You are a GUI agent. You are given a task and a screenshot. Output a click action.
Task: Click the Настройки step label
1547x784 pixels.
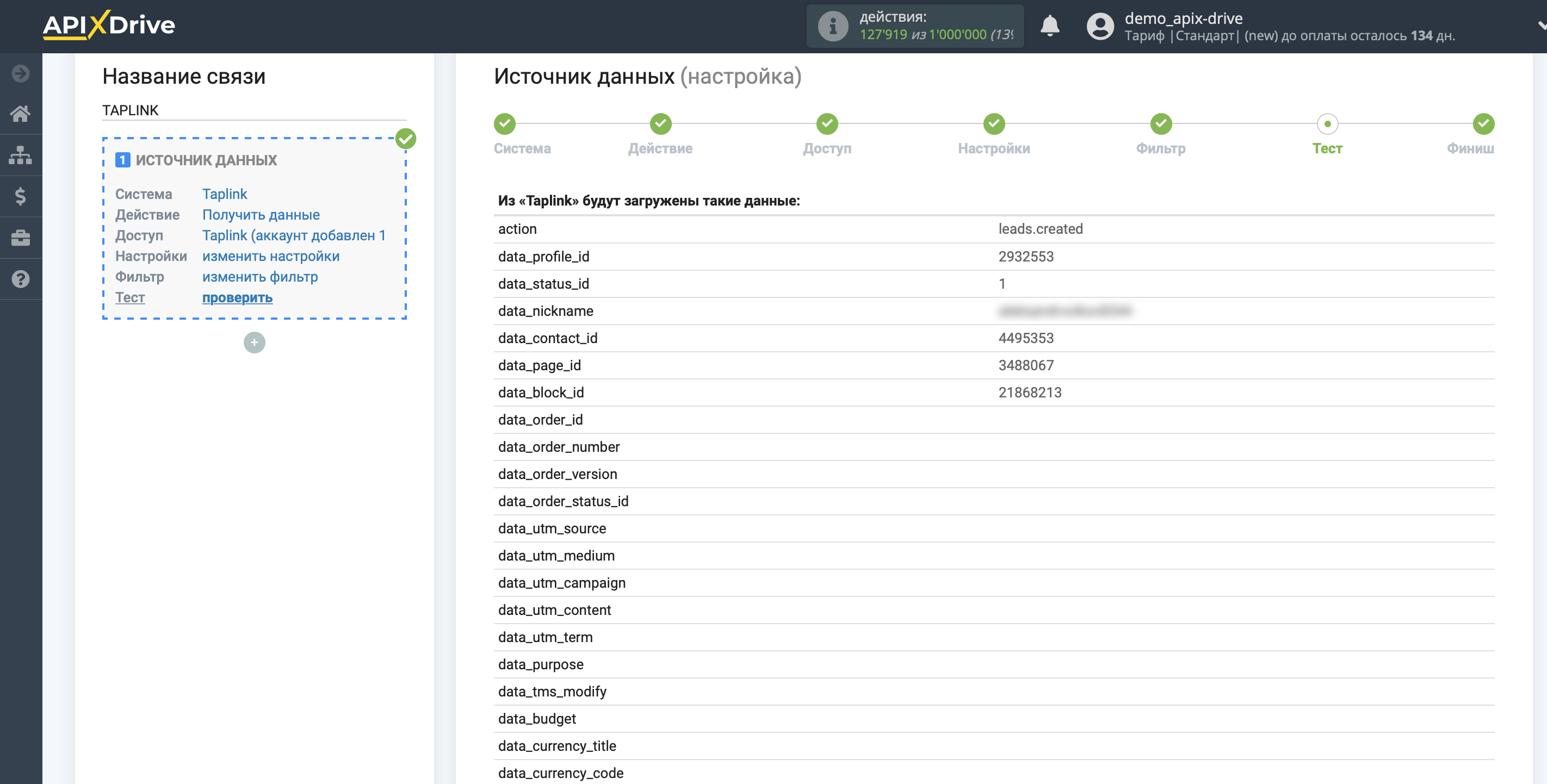pyautogui.click(x=994, y=148)
